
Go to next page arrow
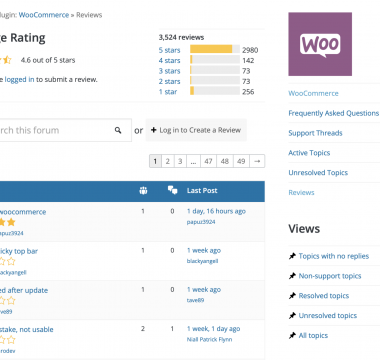click(257, 161)
